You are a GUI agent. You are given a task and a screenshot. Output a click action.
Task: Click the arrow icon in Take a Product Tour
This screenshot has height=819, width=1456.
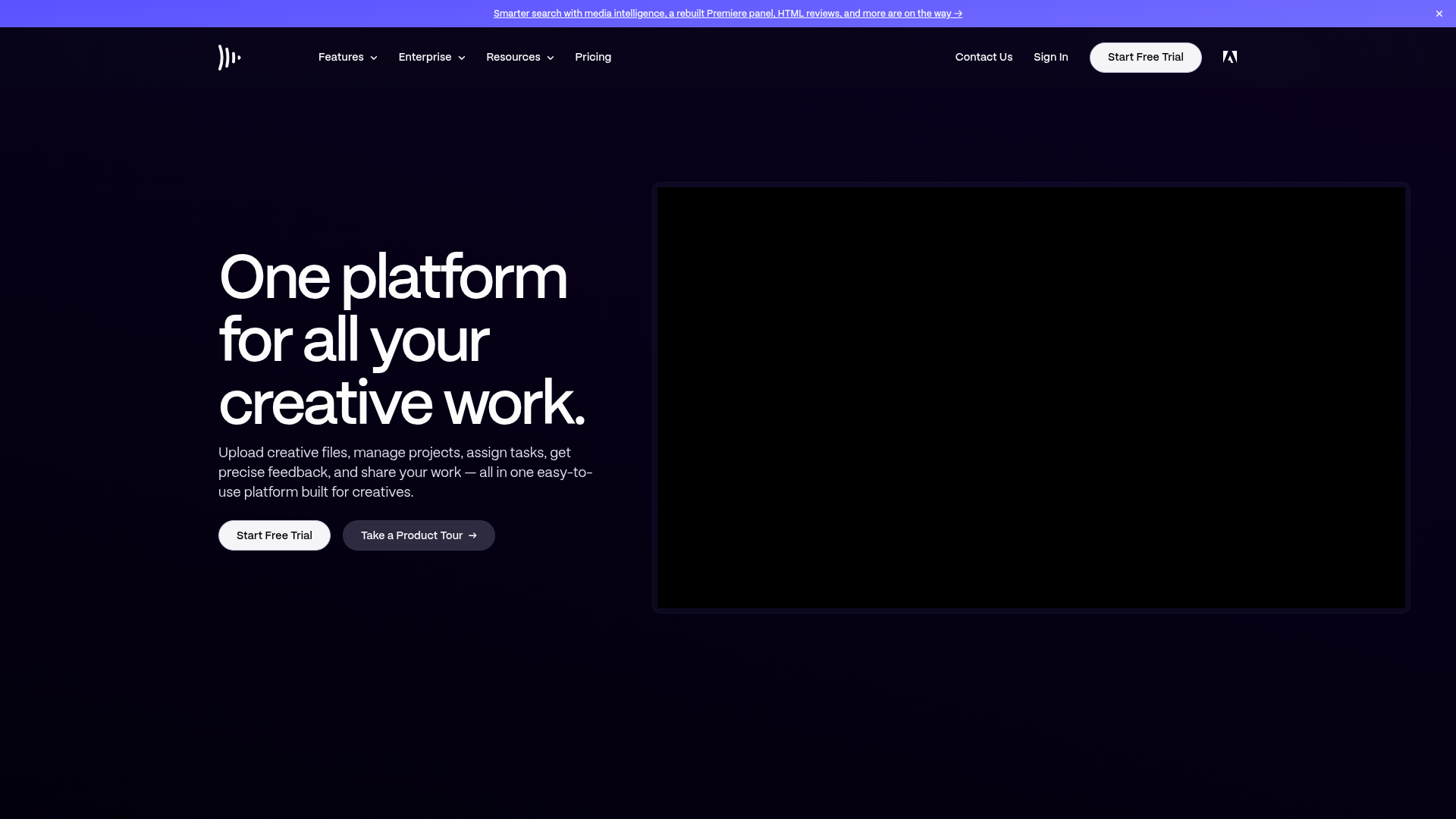pos(472,535)
